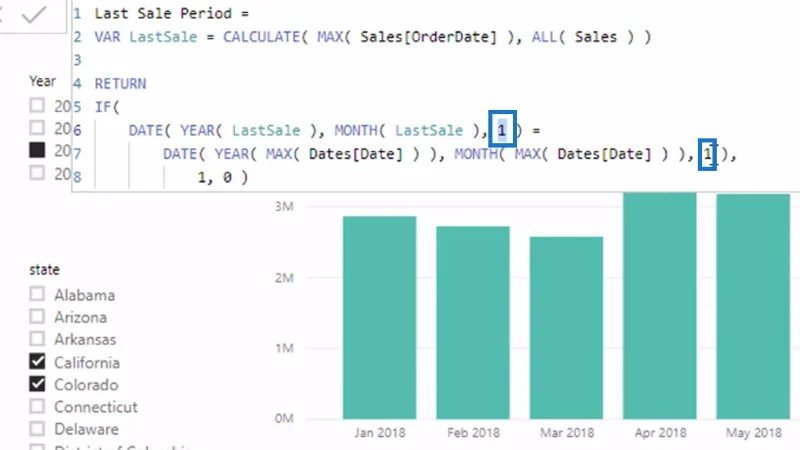Select the Mar 2018 column
Screen dimensions: 800x450
(566, 328)
